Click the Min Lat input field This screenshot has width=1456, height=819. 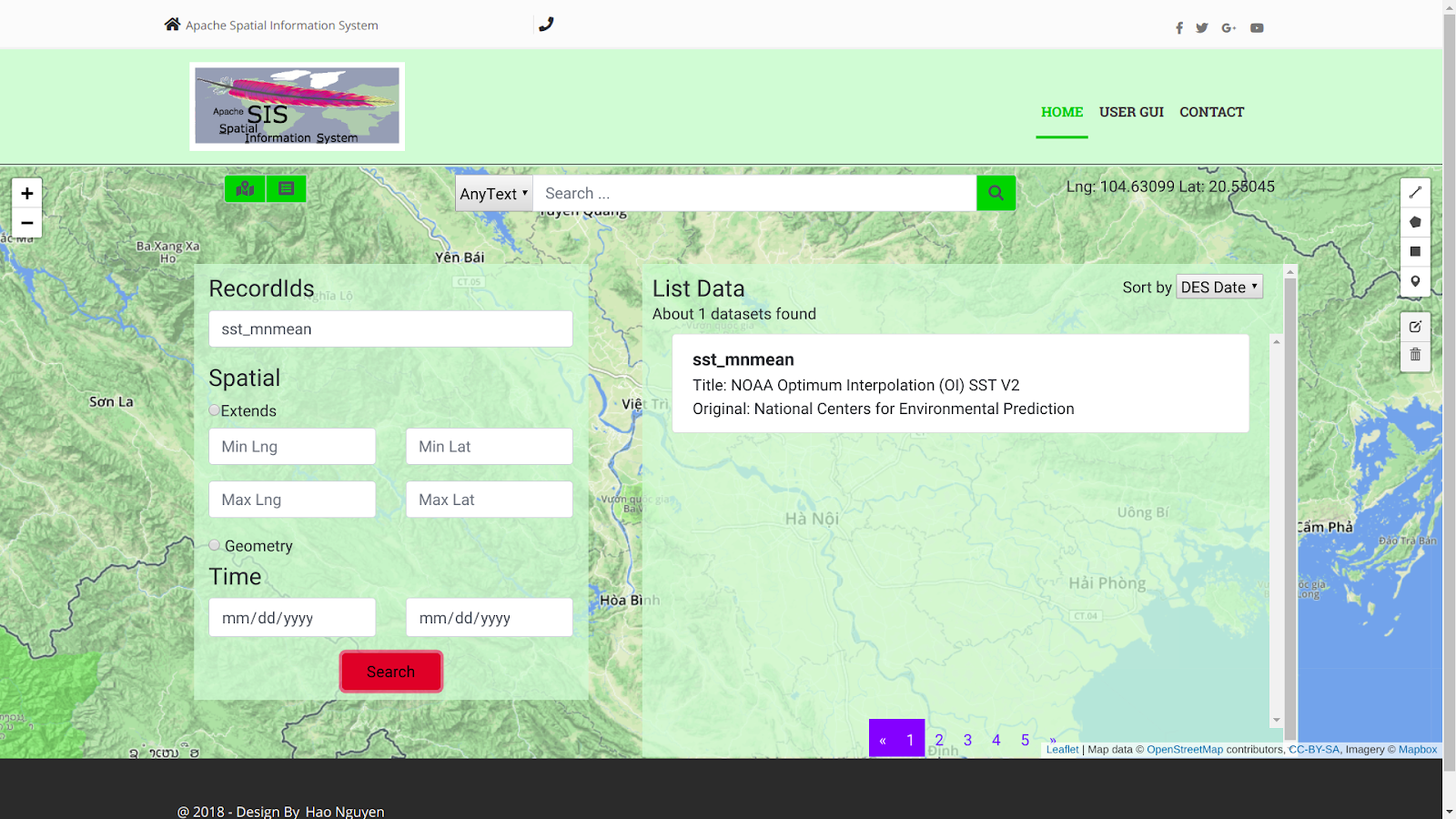pos(489,446)
